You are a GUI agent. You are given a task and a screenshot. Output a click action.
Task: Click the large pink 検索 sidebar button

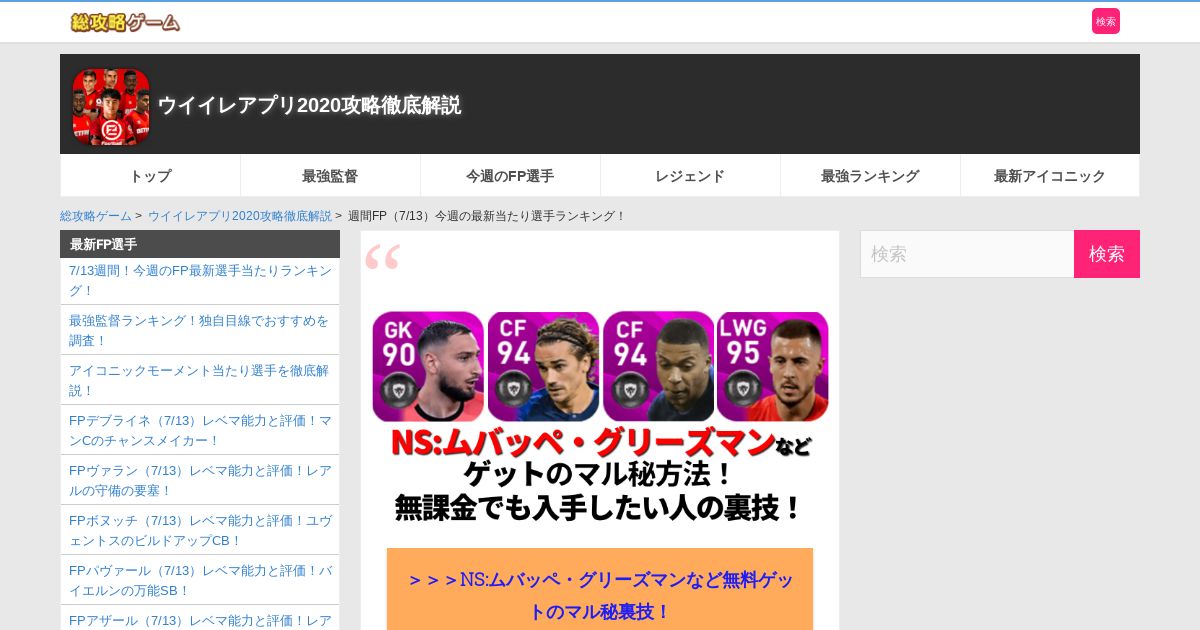1107,254
